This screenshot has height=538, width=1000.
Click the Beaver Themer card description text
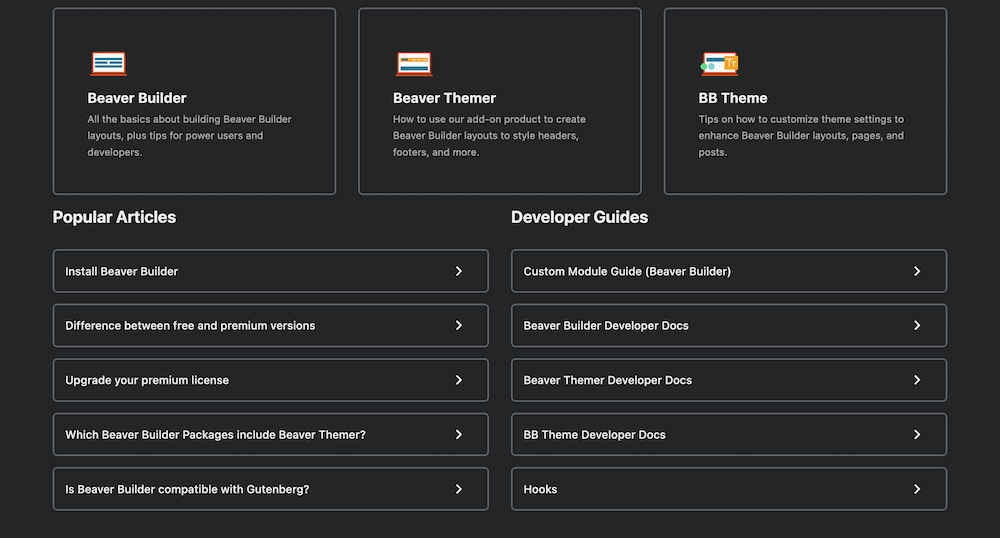pos(489,136)
